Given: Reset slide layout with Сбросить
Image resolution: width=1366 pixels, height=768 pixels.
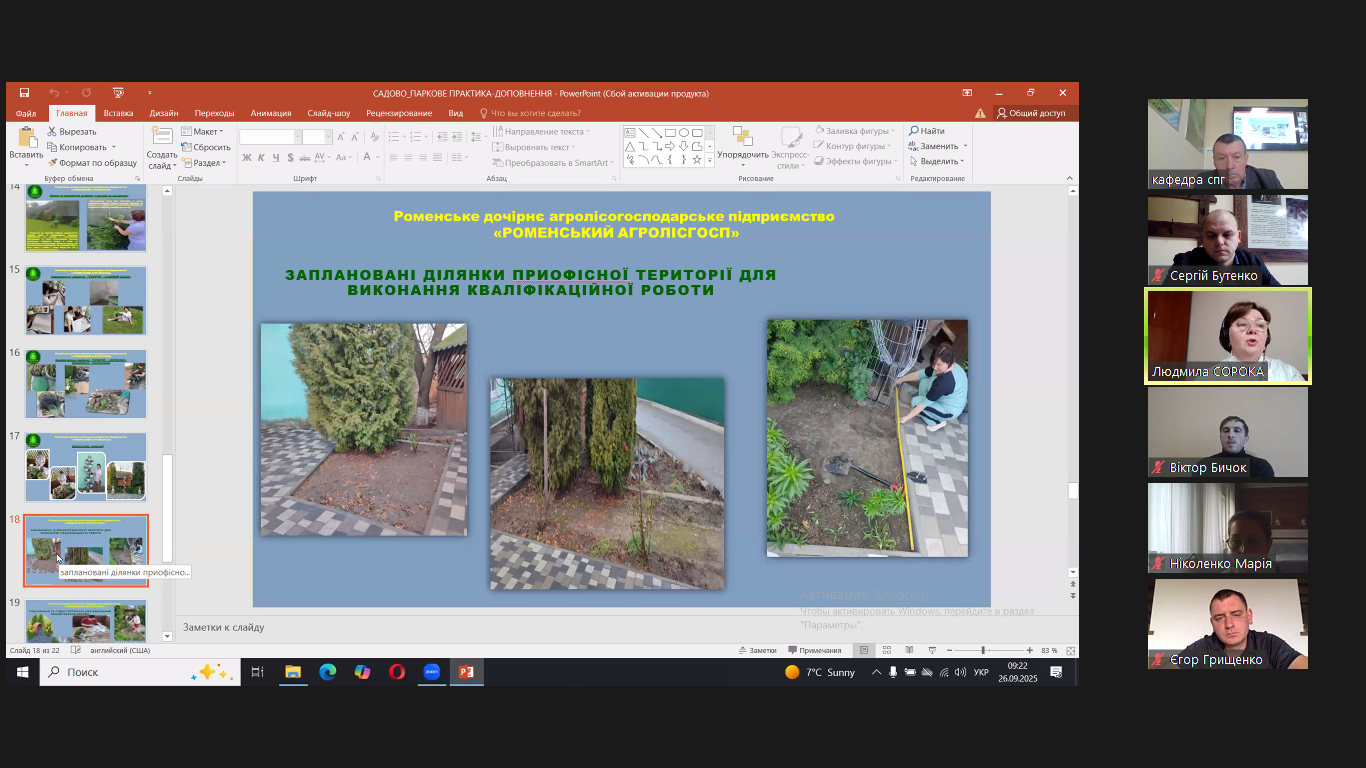Looking at the screenshot, I should coord(205,147).
